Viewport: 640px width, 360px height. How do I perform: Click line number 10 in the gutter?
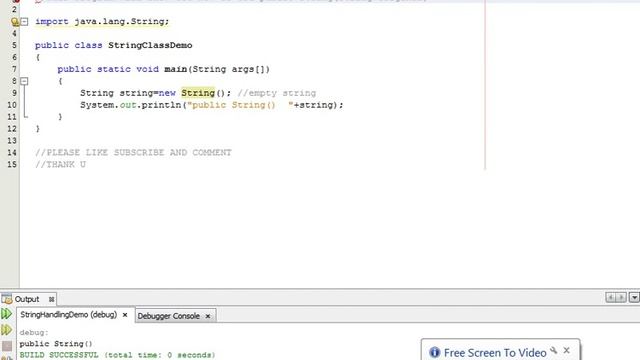[x=12, y=105]
